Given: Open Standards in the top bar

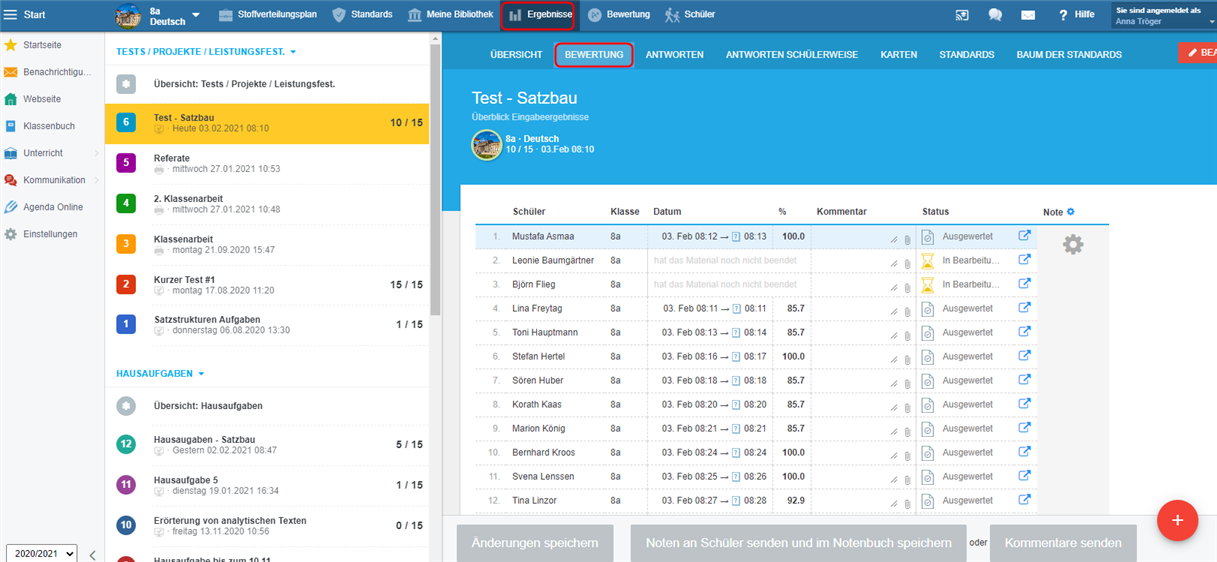Looking at the screenshot, I should [x=362, y=14].
